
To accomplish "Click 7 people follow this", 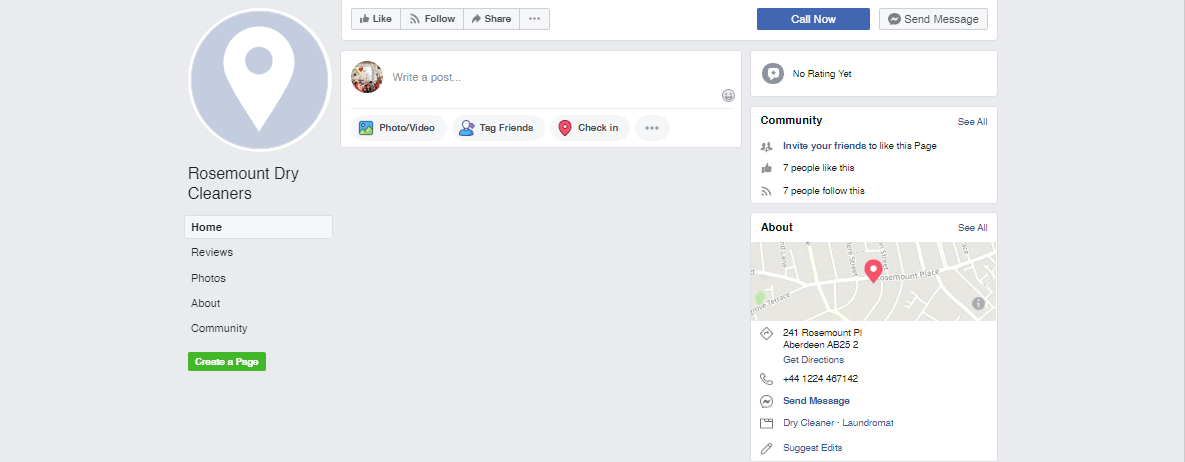I will (824, 191).
